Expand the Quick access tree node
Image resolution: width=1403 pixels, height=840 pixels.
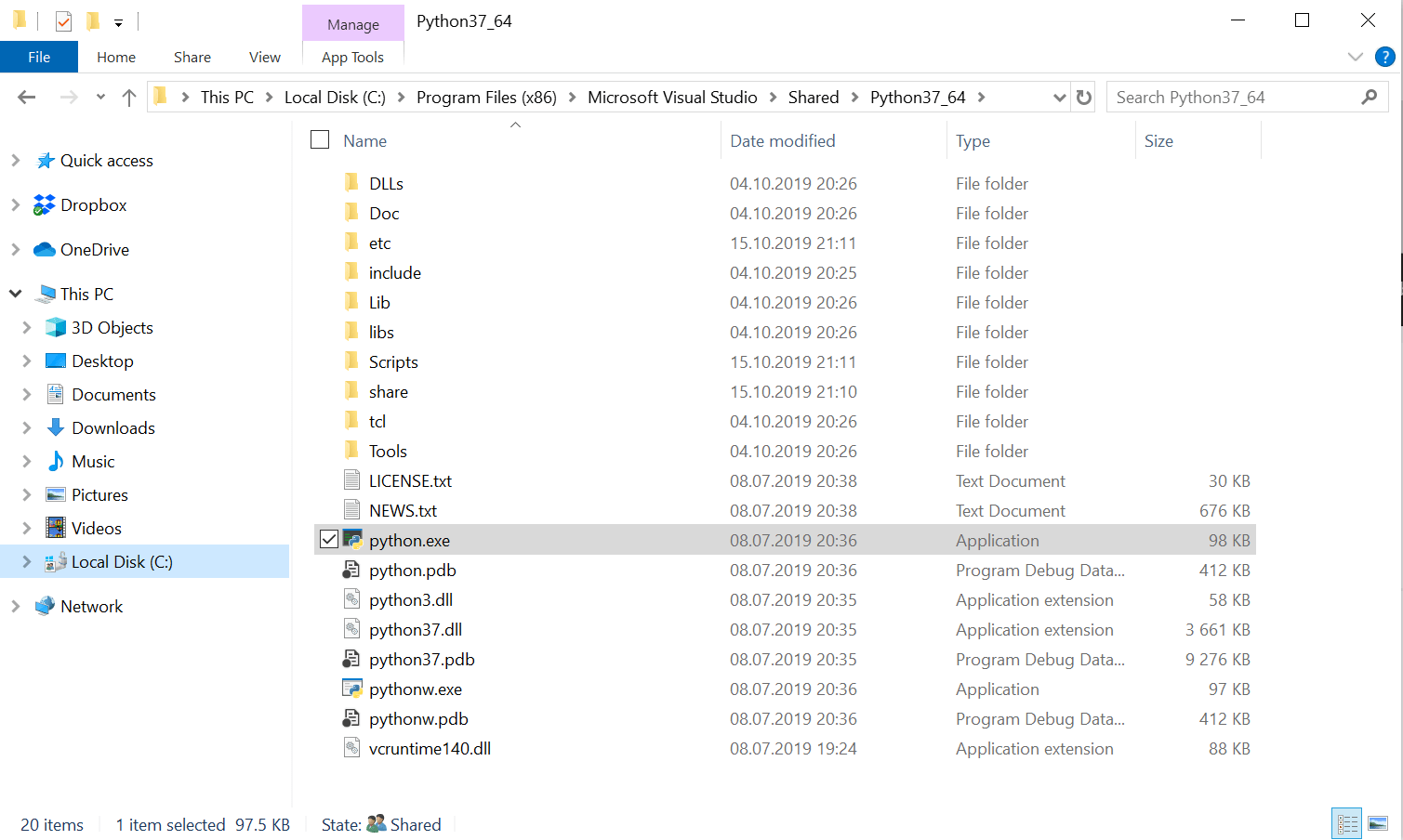click(x=15, y=160)
